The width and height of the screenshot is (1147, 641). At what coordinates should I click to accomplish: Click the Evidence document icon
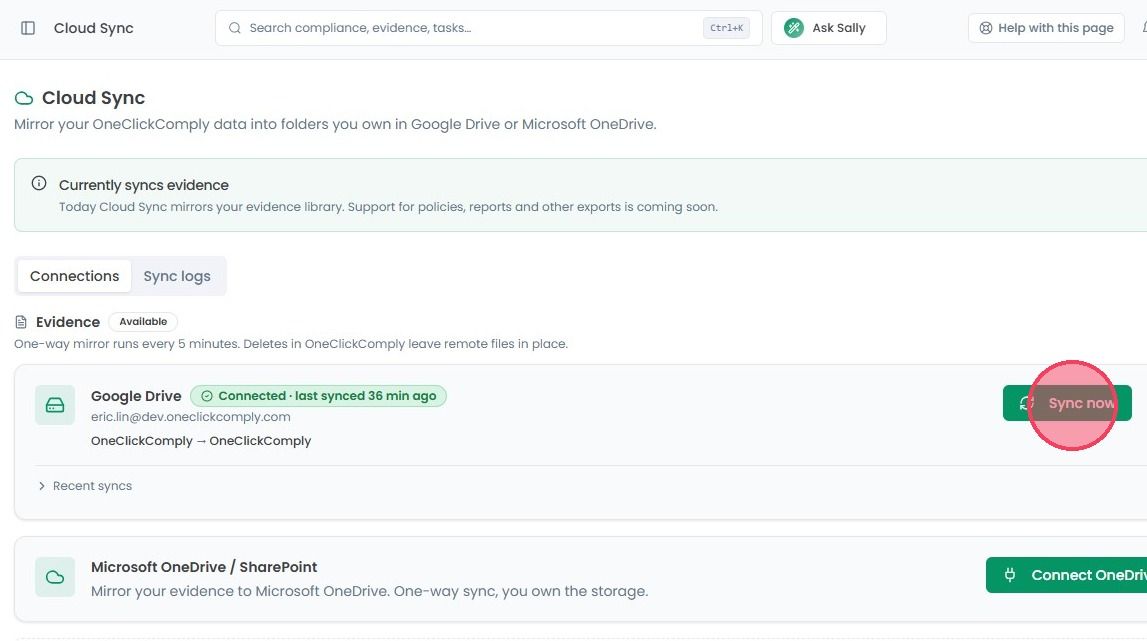point(21,322)
